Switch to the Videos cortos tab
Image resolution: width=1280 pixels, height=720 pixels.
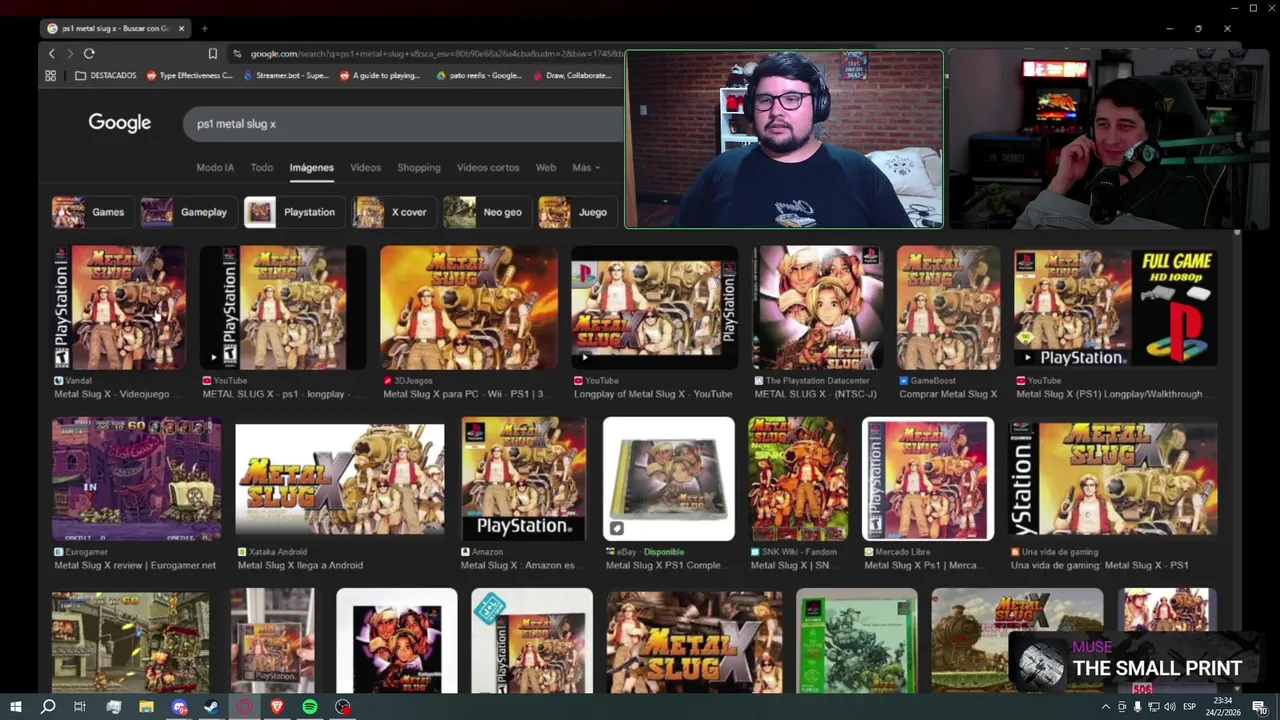pyautogui.click(x=488, y=168)
